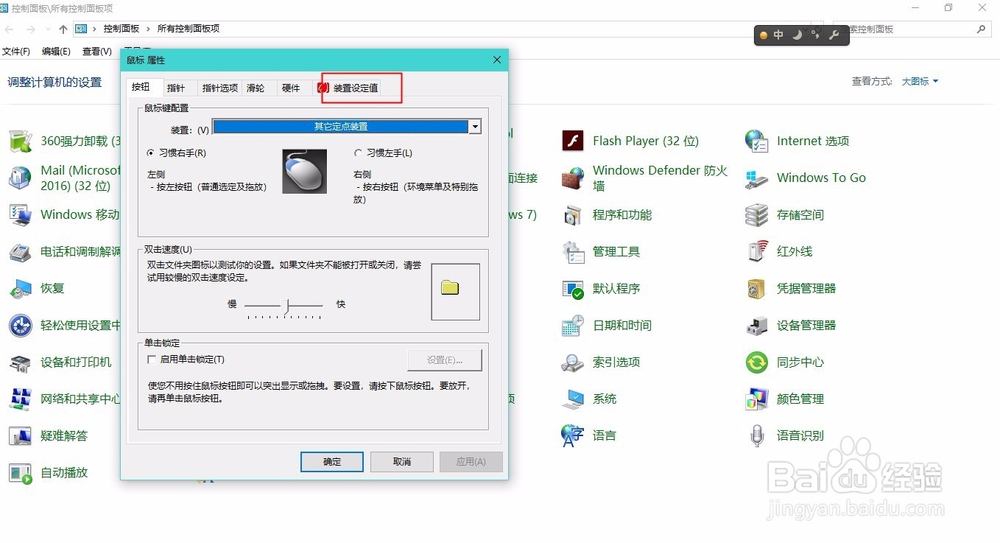Expand 装置 device dropdown arrow
This screenshot has width=1000, height=543.
pos(474,126)
